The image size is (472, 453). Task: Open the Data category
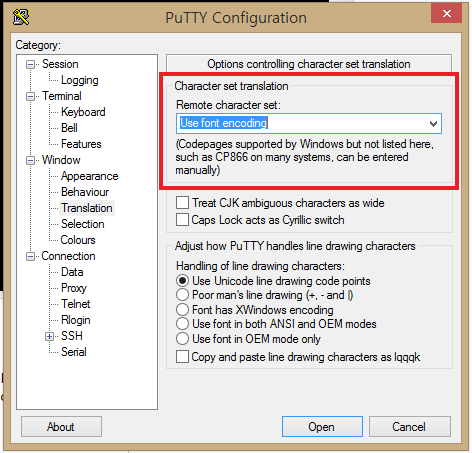72,272
